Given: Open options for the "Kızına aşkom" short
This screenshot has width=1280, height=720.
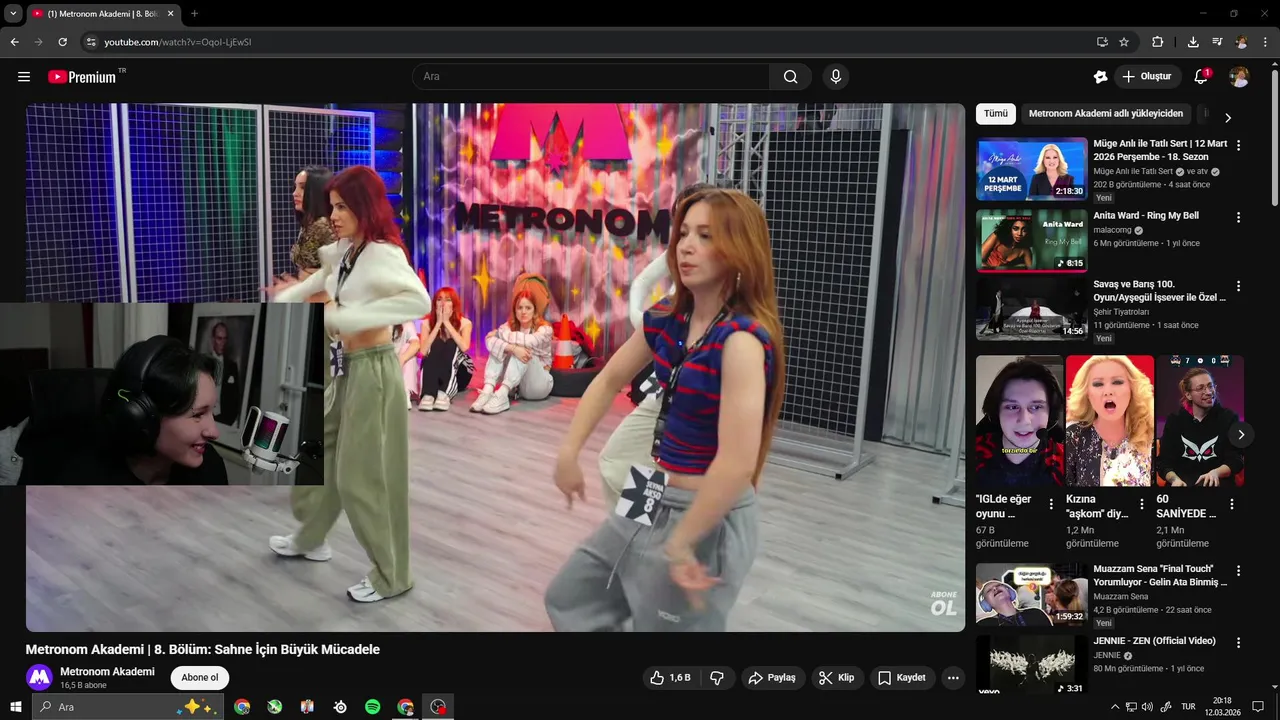Looking at the screenshot, I should click(1142, 505).
